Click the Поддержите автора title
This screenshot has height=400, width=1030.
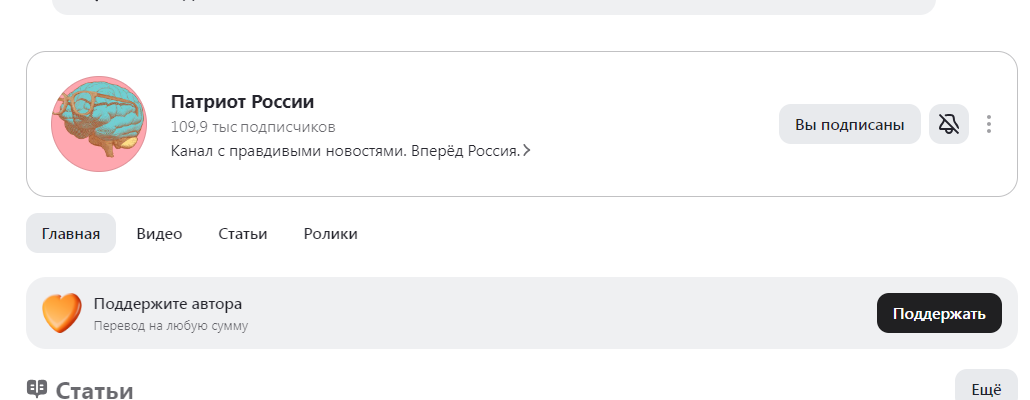pyautogui.click(x=168, y=304)
